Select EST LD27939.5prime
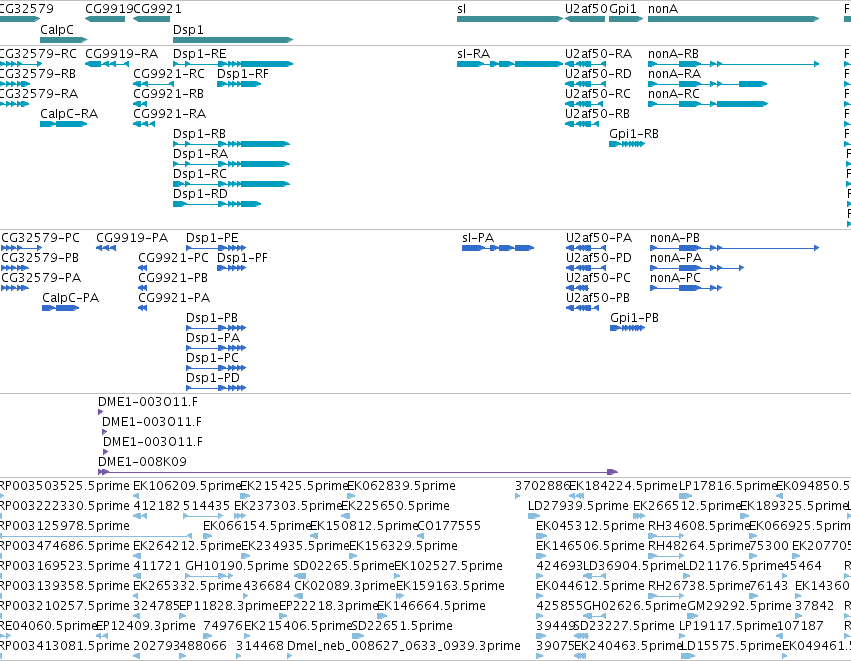Viewport: 851px width, 661px height. 578,506
